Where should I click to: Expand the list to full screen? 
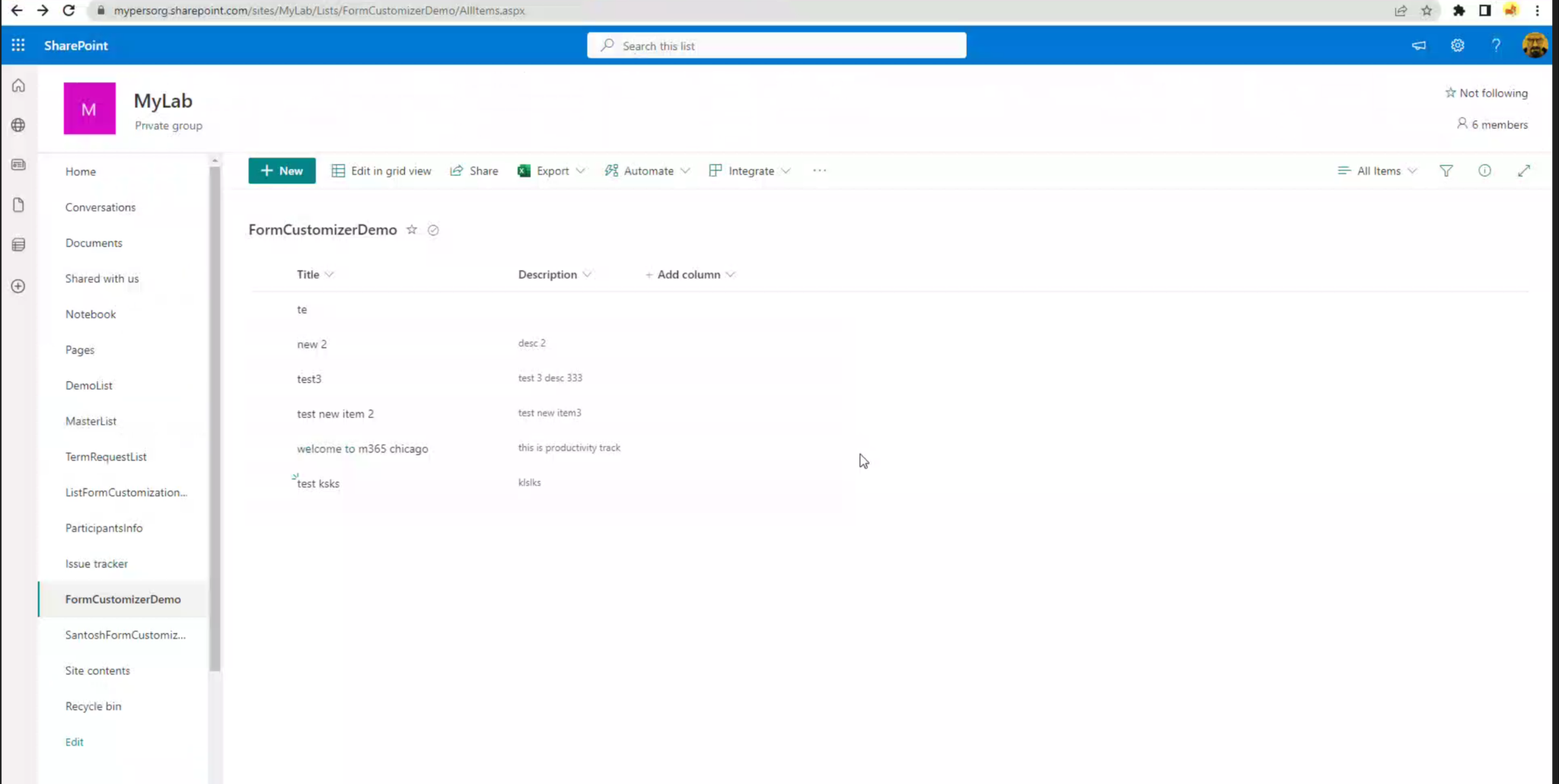[1524, 171]
